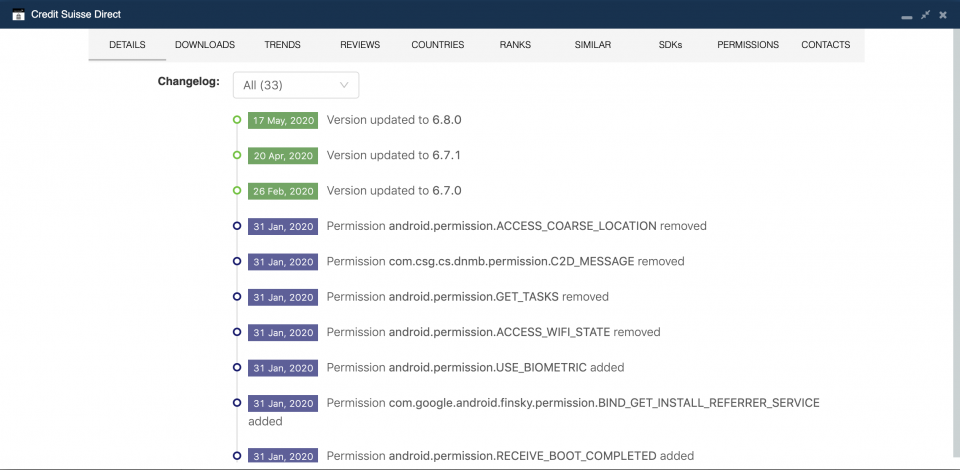Click the com.csg.cs.dnmb.permission.C2D_MESSAGE entry

[x=505, y=261]
